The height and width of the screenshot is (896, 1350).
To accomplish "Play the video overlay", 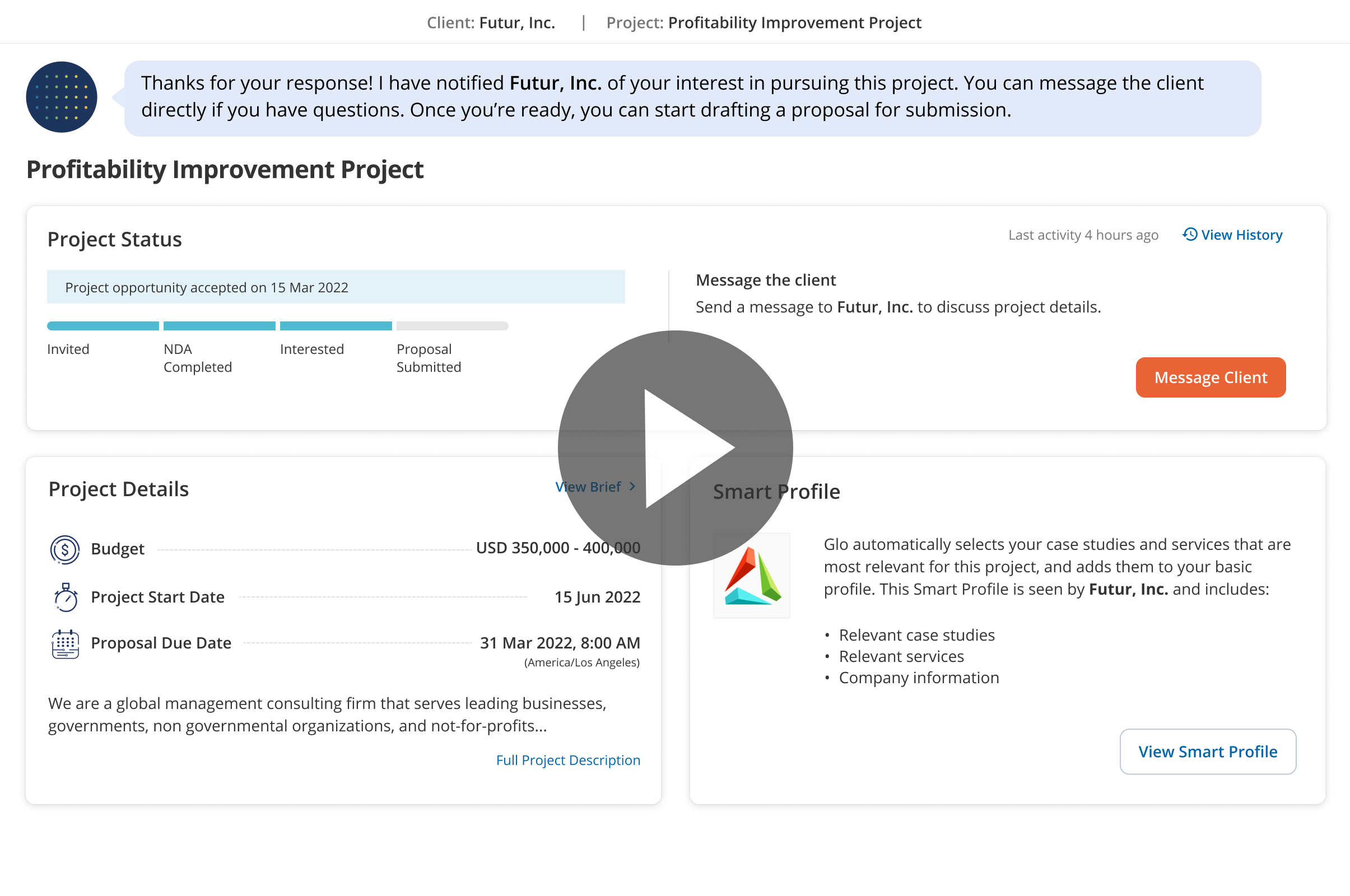I will [675, 448].
